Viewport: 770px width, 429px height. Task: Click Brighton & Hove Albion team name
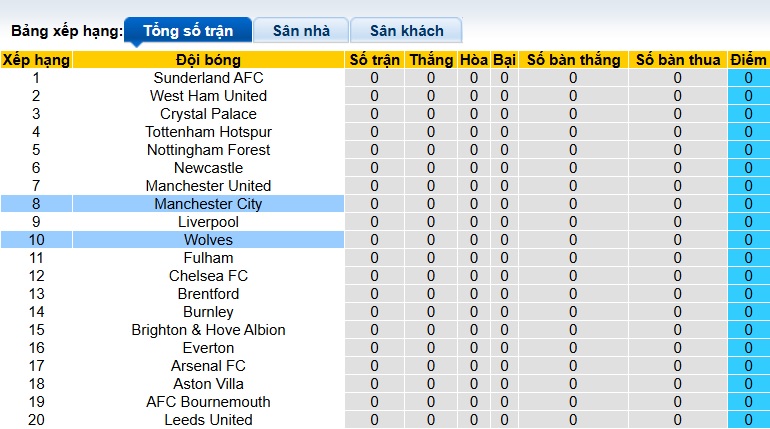[208, 330]
